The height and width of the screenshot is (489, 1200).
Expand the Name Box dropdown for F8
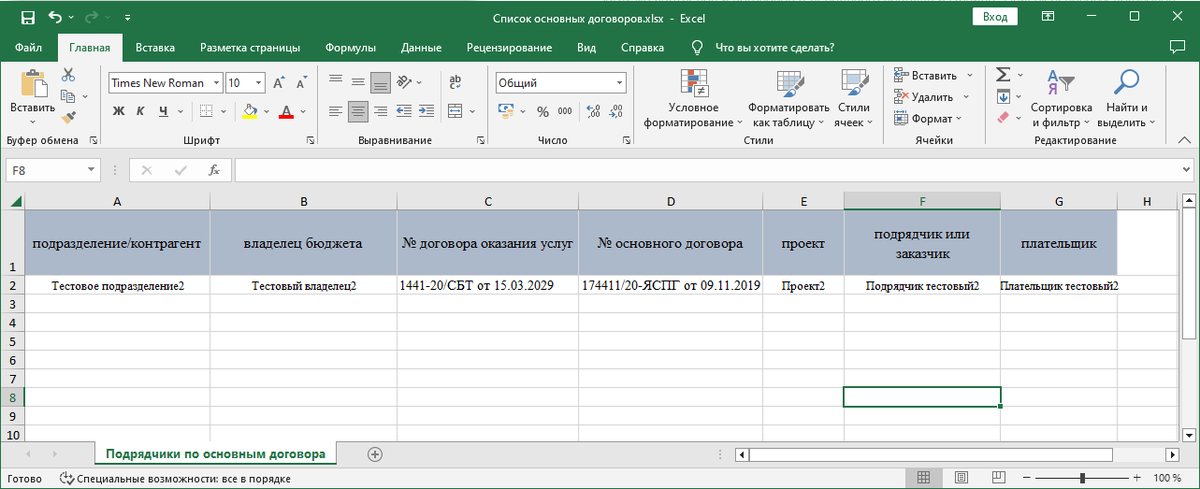click(91, 170)
